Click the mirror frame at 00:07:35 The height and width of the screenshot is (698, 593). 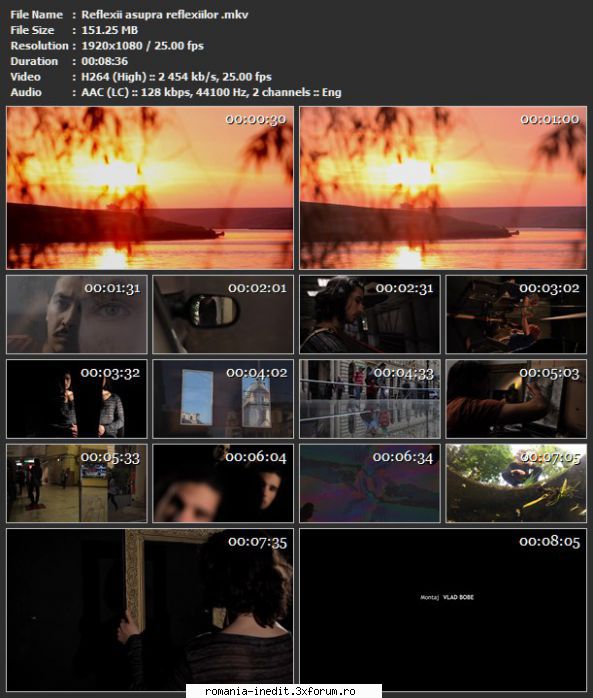pos(150,610)
